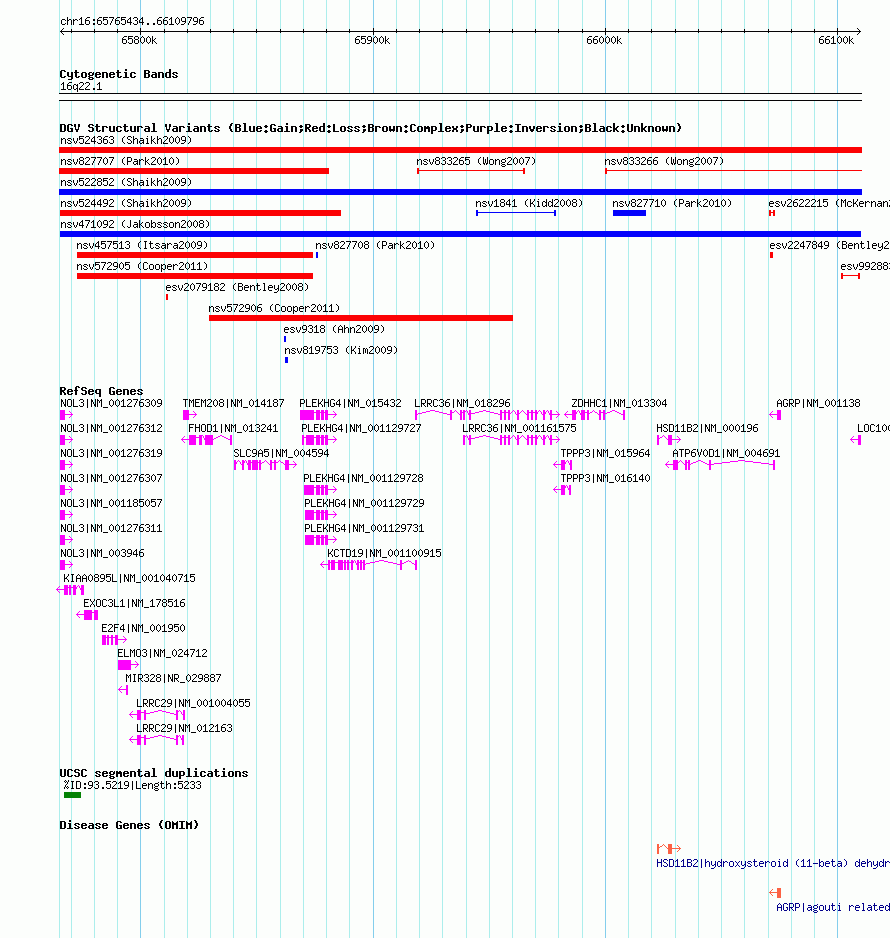Click the E2F4|NM_001950 gene glyph
This screenshot has height=938, width=890.
click(114, 640)
